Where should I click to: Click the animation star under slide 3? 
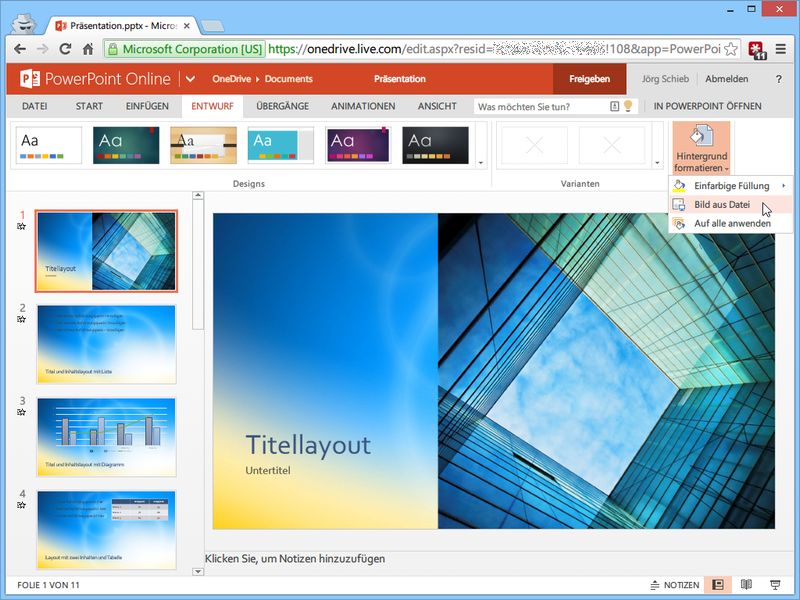pyautogui.click(x=21, y=412)
